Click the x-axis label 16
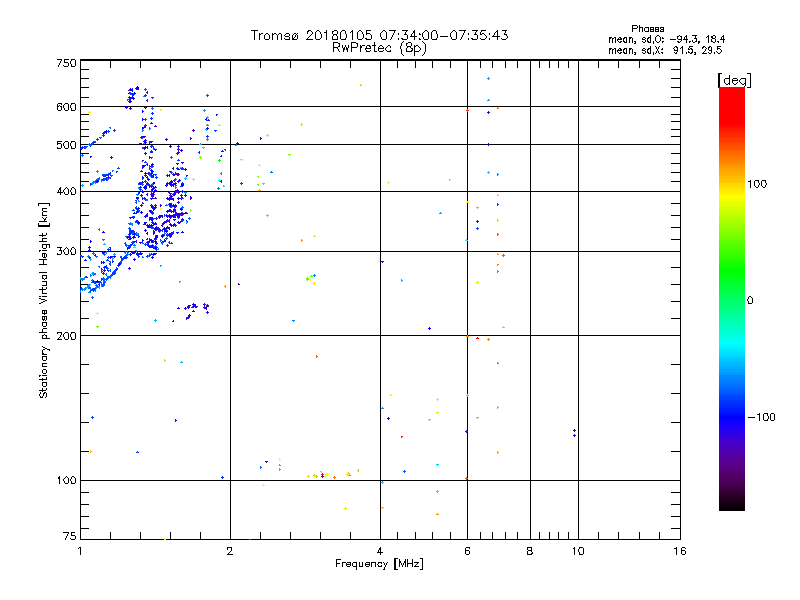 [x=680, y=551]
